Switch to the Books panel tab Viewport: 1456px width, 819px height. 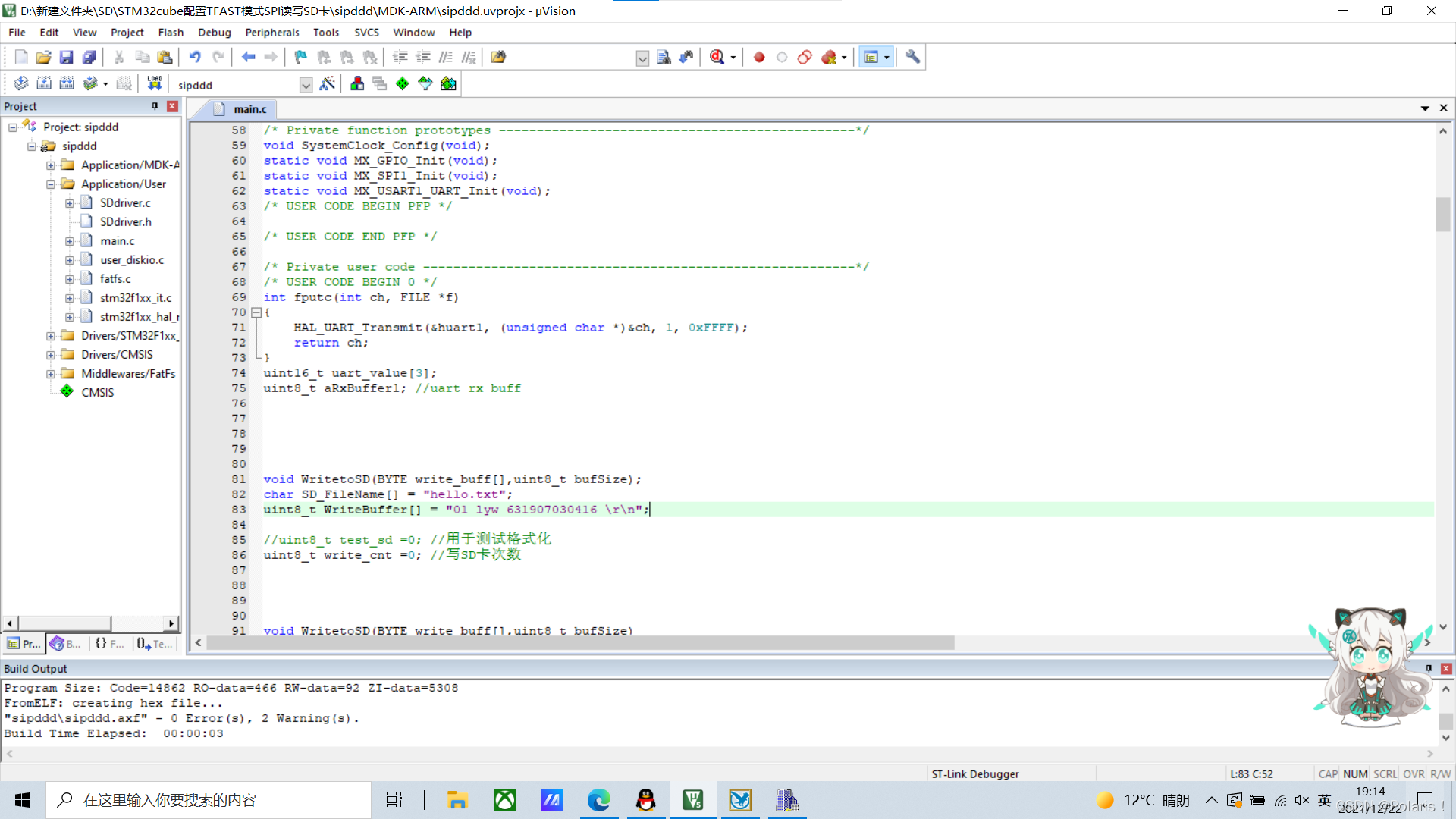pyautogui.click(x=66, y=644)
